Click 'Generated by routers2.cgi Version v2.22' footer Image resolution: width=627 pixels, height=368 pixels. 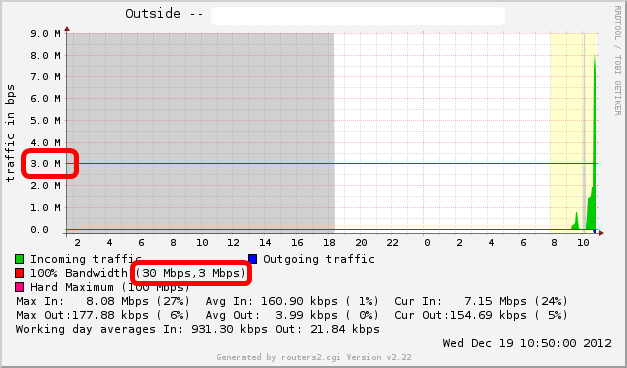pos(314,357)
